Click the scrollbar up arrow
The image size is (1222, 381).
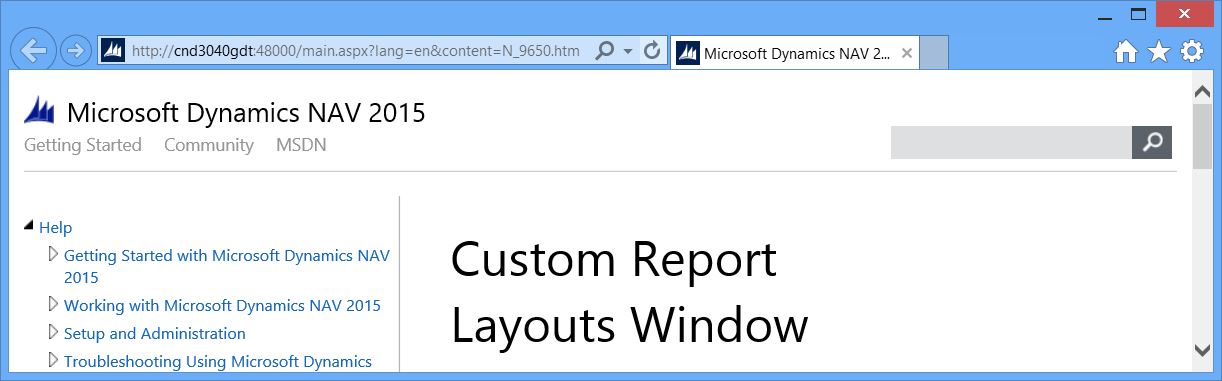point(1202,91)
